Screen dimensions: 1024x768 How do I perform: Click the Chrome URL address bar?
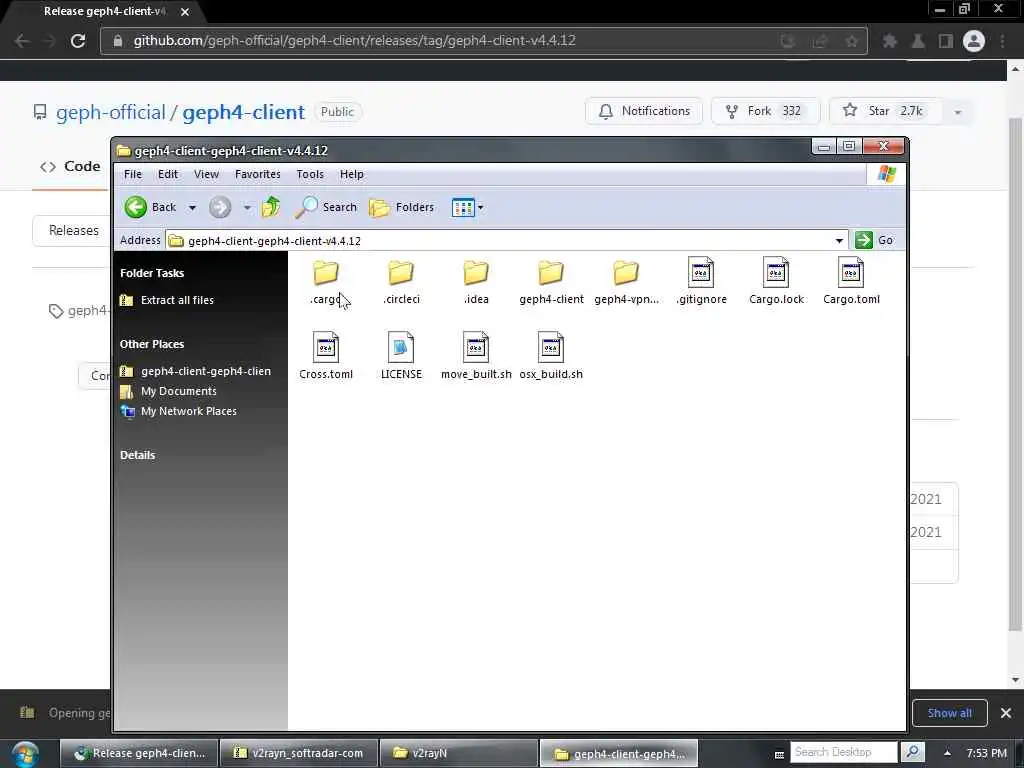483,40
